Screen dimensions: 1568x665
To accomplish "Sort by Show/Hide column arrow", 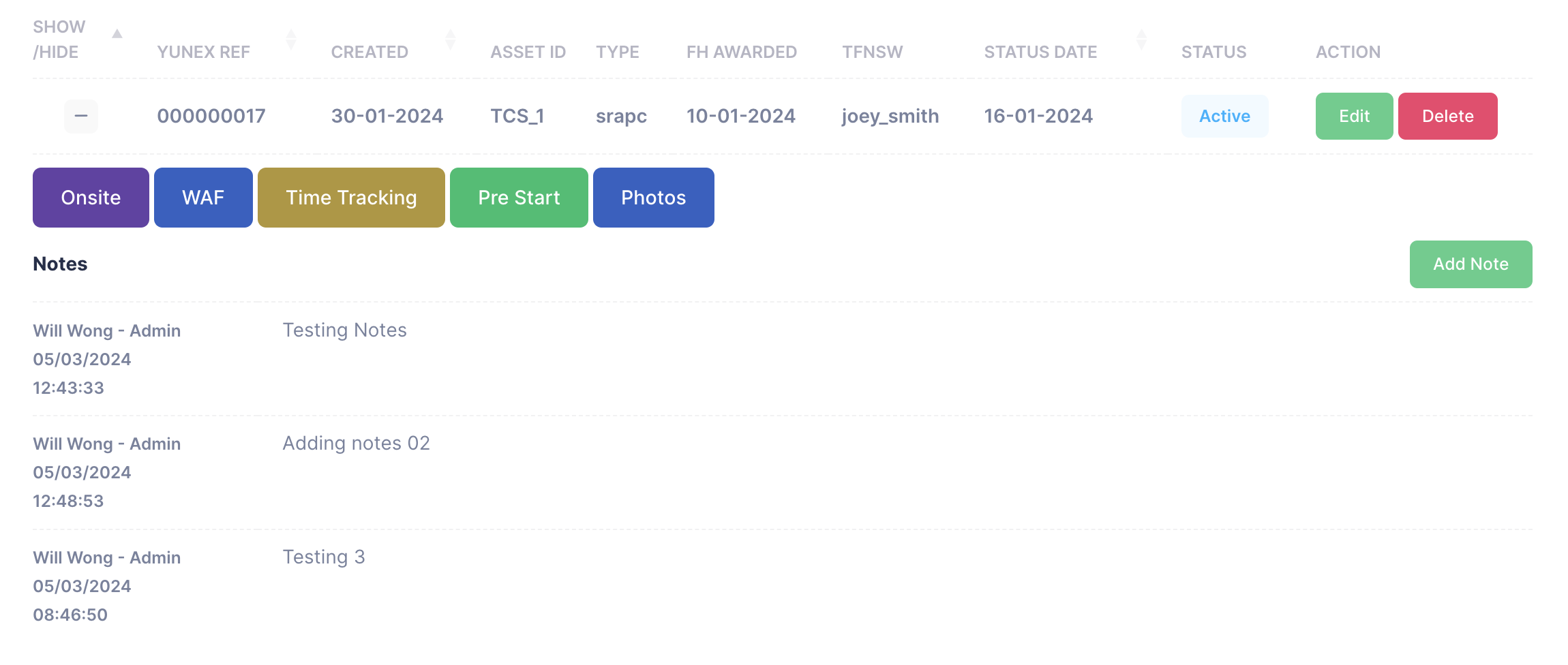I will coord(117,34).
